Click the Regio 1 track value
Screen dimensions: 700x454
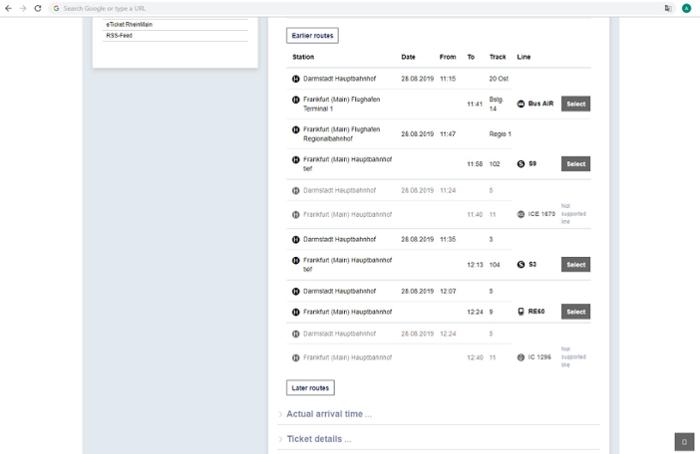500,134
